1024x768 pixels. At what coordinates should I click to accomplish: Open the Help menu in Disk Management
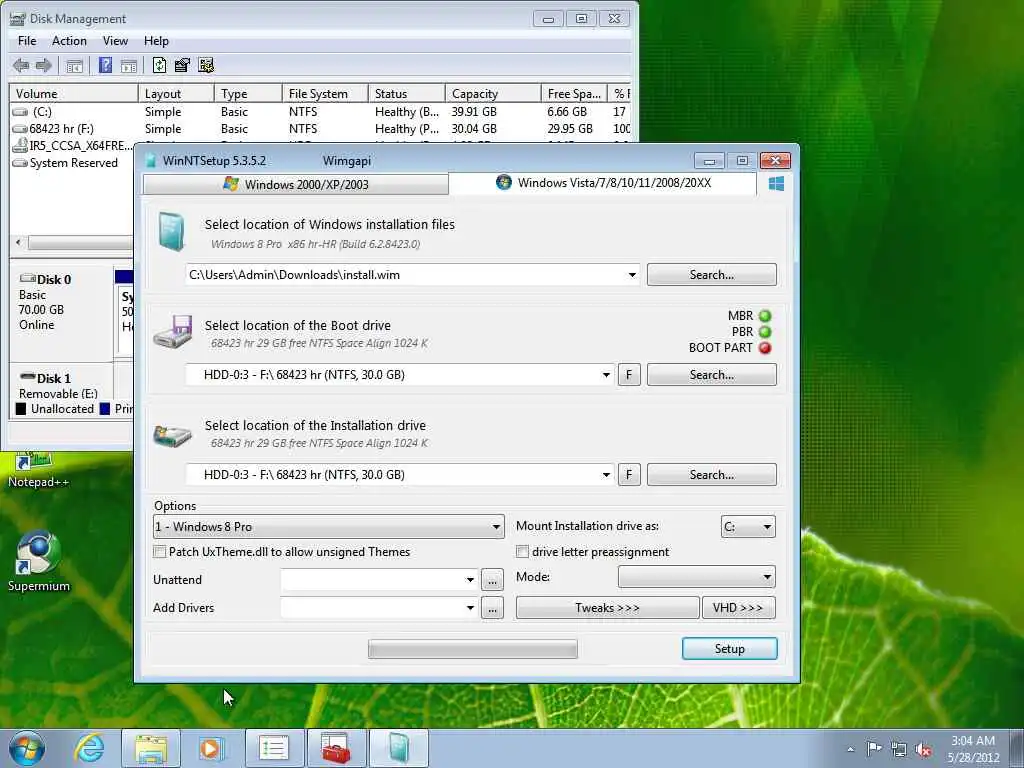click(x=156, y=40)
